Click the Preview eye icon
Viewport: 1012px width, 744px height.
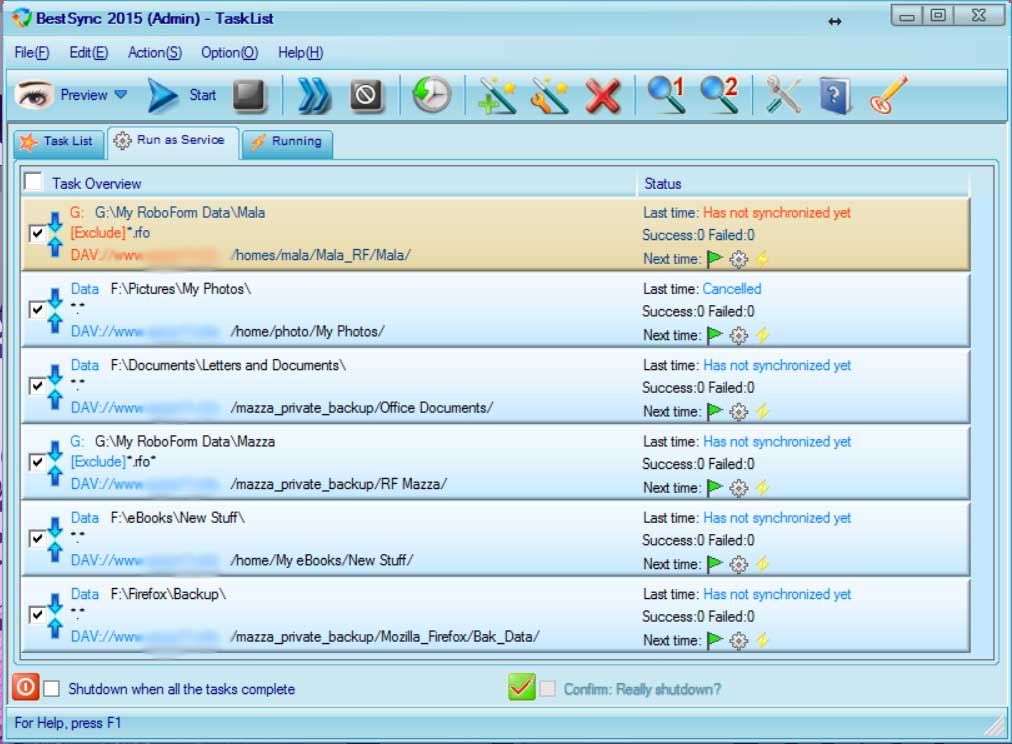click(34, 95)
